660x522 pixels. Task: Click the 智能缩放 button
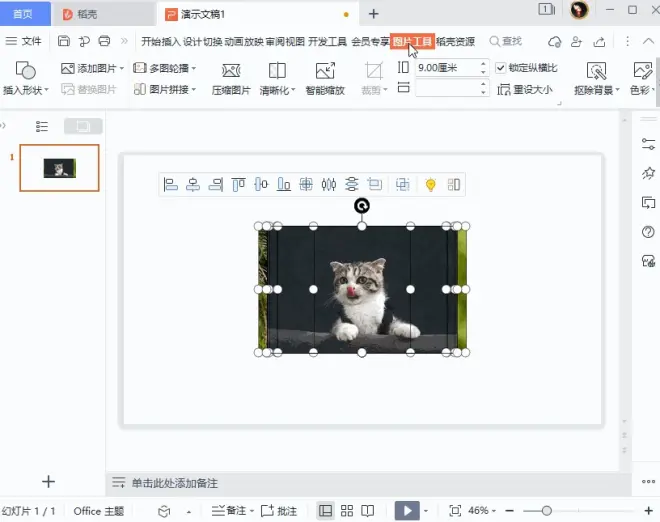point(325,78)
